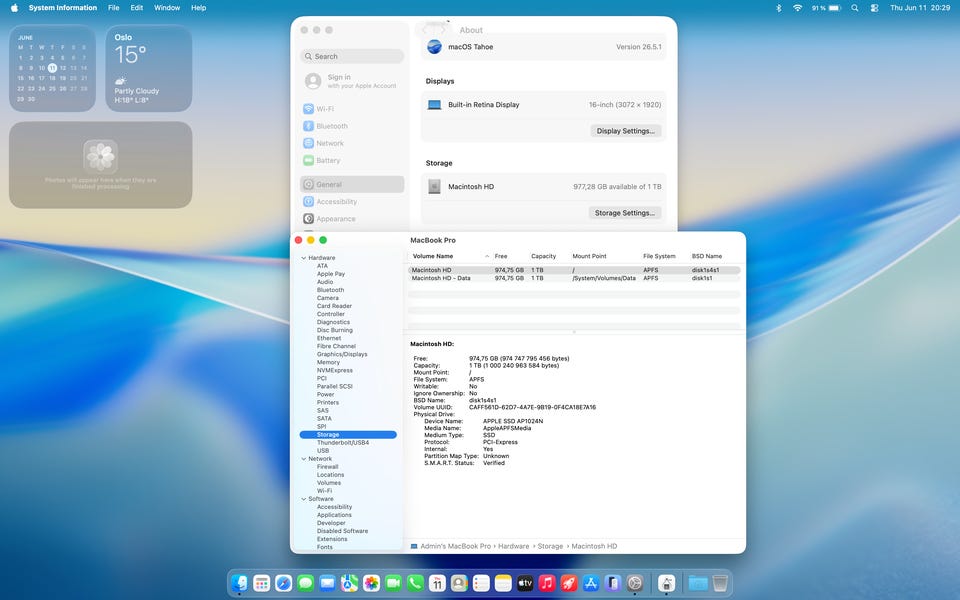The height and width of the screenshot is (600, 960).
Task: Open Finder from the Dock
Action: (239, 583)
